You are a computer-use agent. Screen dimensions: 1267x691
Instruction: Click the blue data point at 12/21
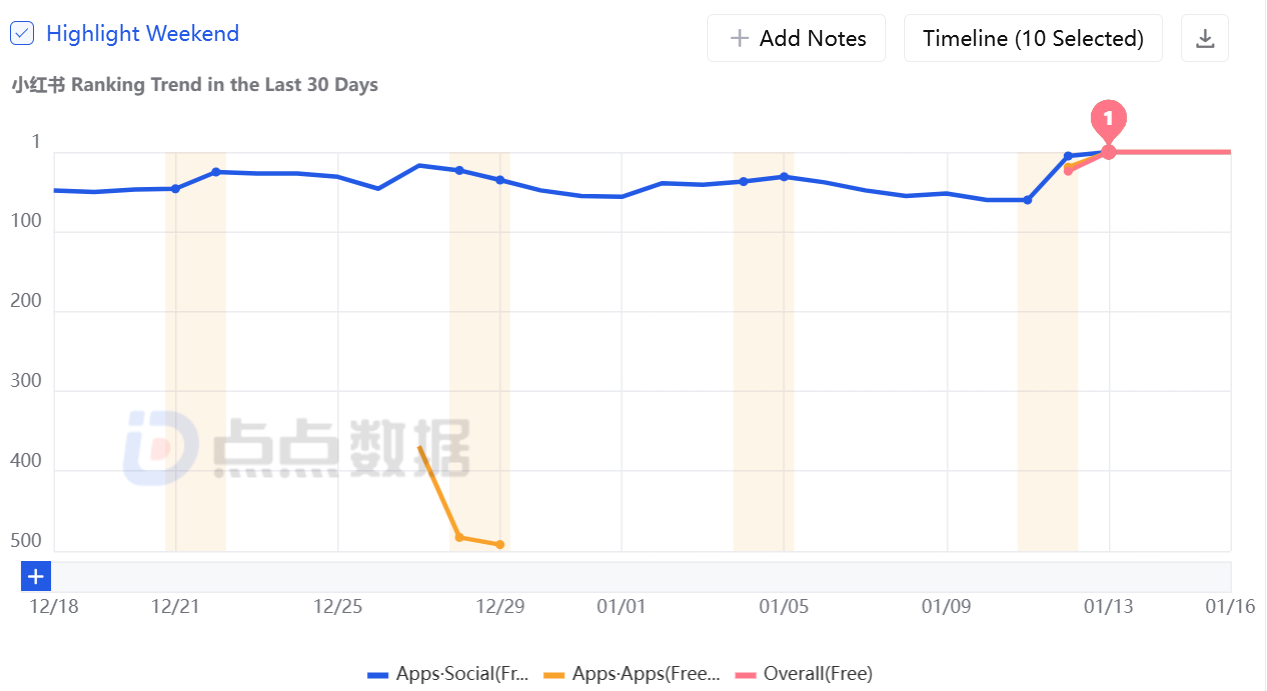coord(176,188)
